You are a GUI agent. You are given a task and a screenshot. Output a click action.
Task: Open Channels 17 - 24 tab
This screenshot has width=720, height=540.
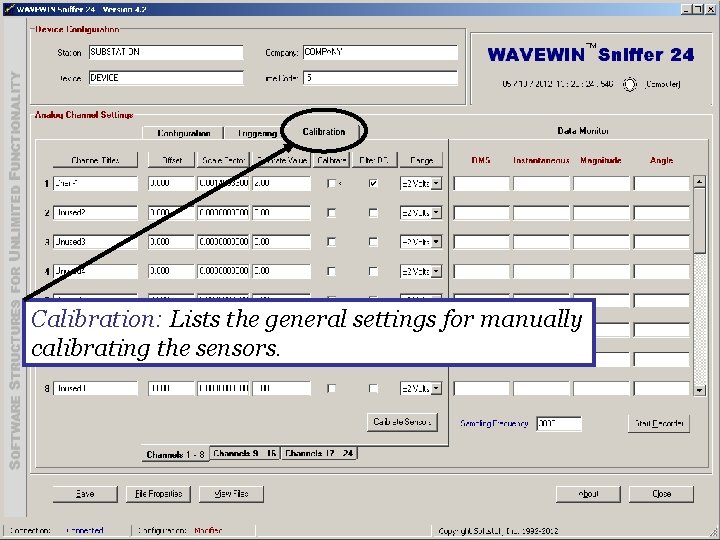click(x=319, y=453)
